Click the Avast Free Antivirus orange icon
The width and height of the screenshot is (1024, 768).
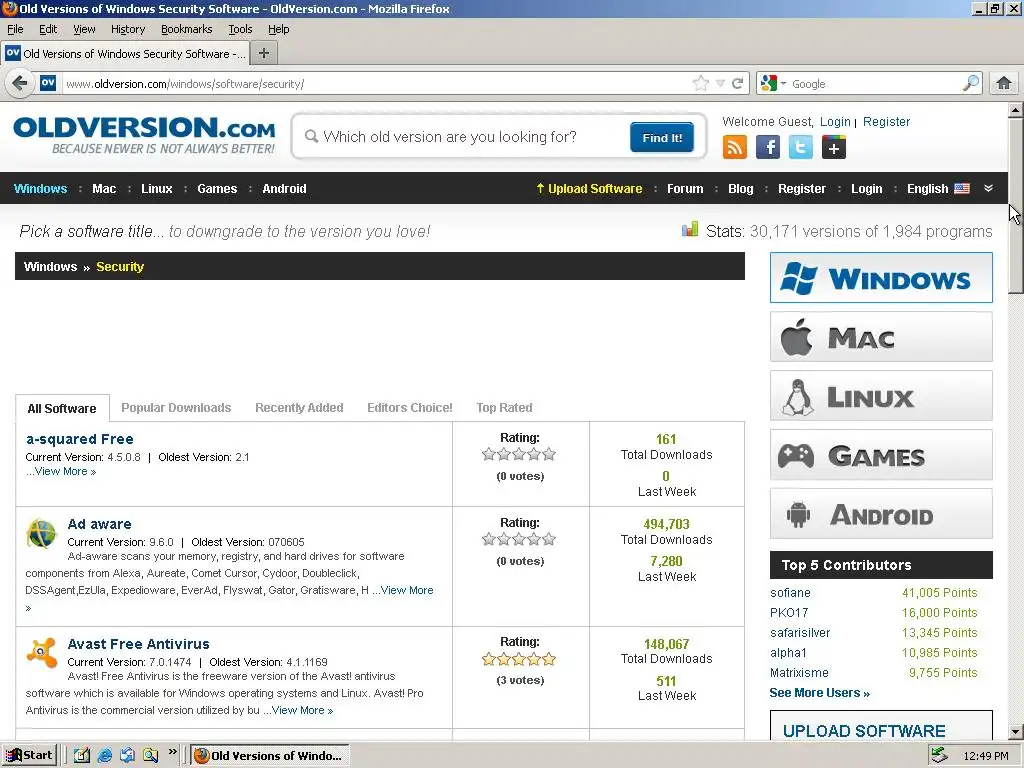coord(41,653)
